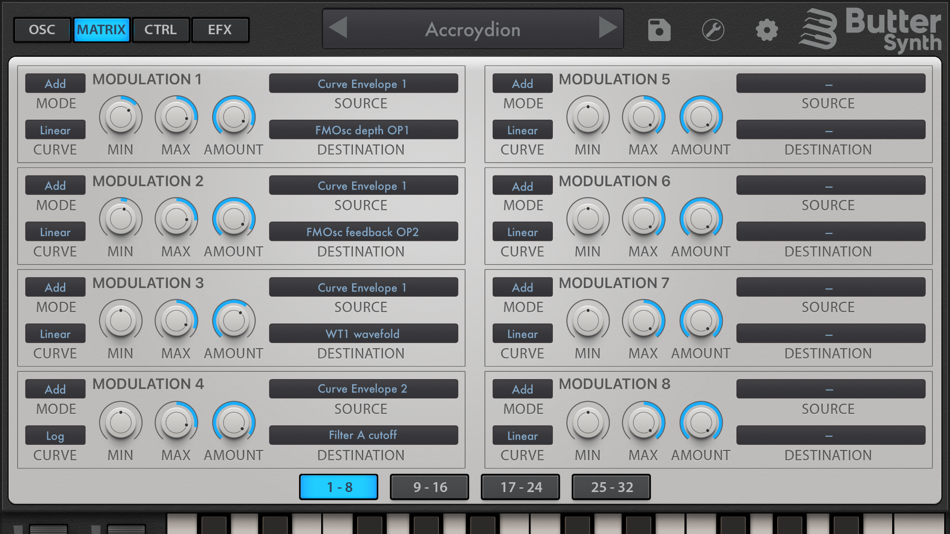Click Modulation 3 MIN knob
Screen dimensions: 950x534
(x=121, y=321)
